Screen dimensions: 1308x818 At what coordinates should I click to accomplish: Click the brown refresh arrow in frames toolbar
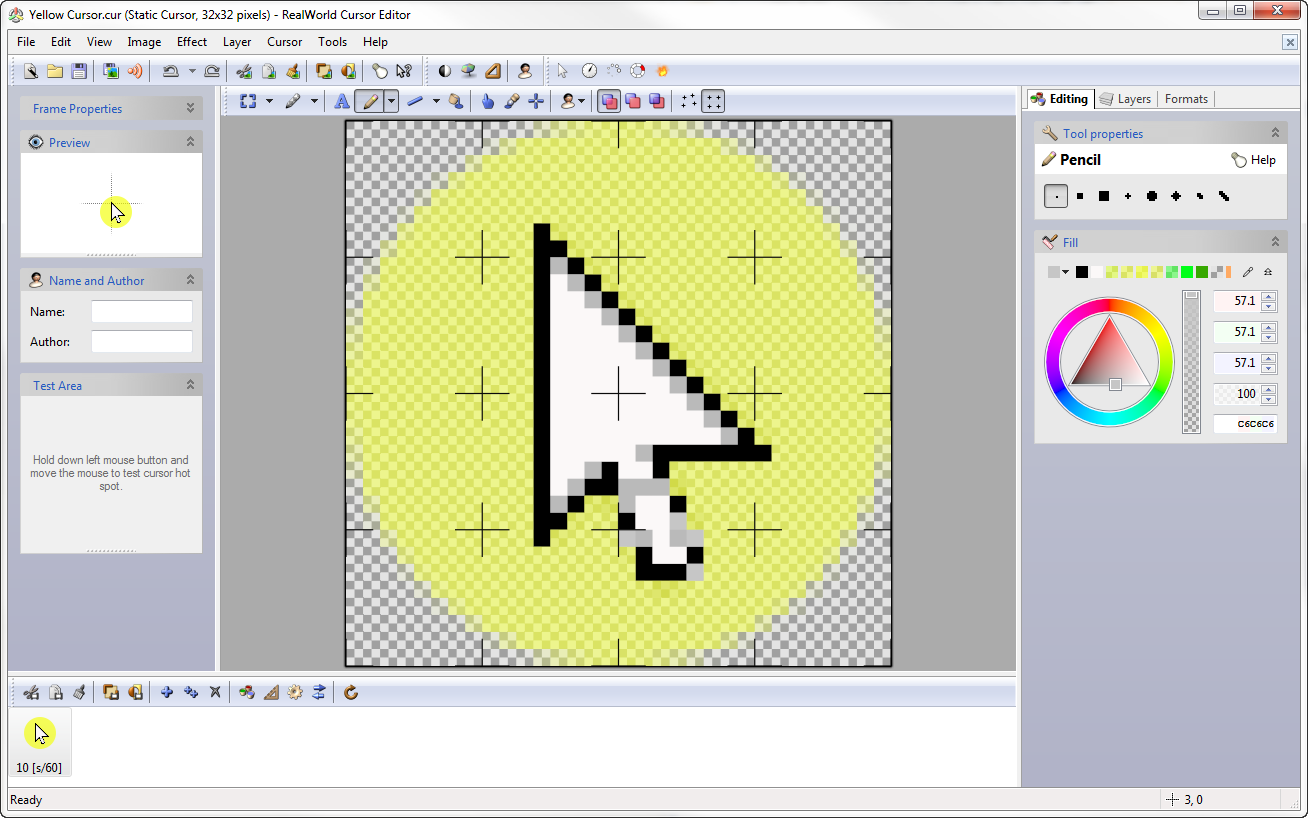[351, 692]
